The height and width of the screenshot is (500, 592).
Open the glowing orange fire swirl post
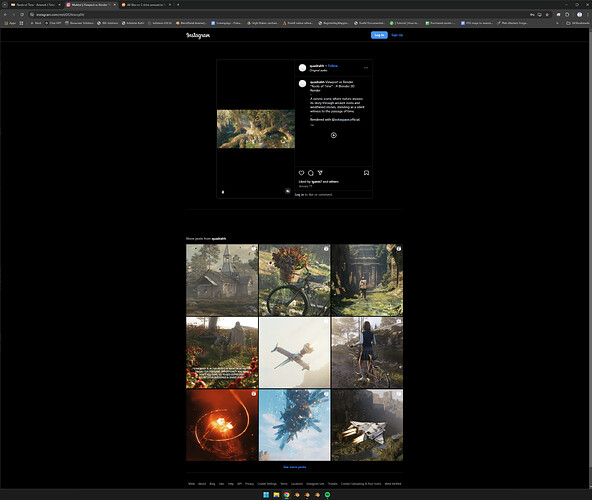(x=222, y=425)
